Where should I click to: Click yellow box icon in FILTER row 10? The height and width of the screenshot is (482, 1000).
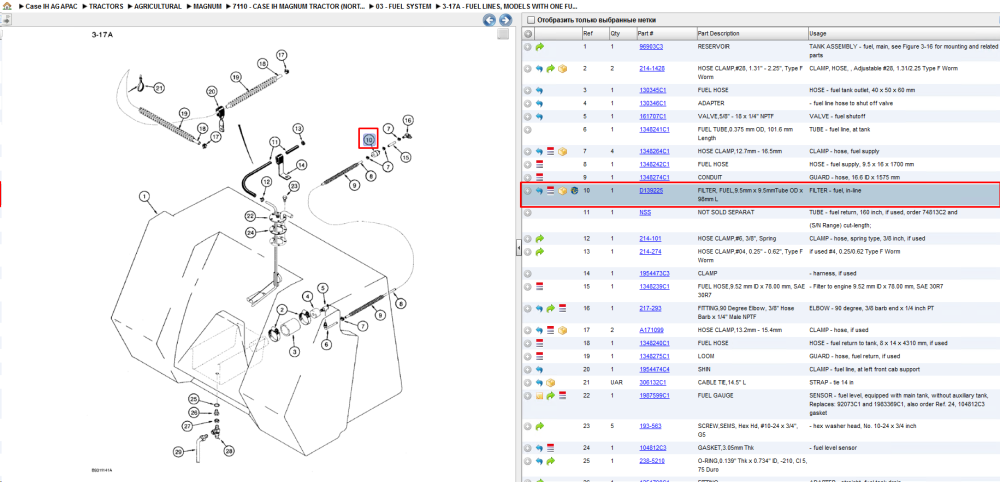pos(562,191)
